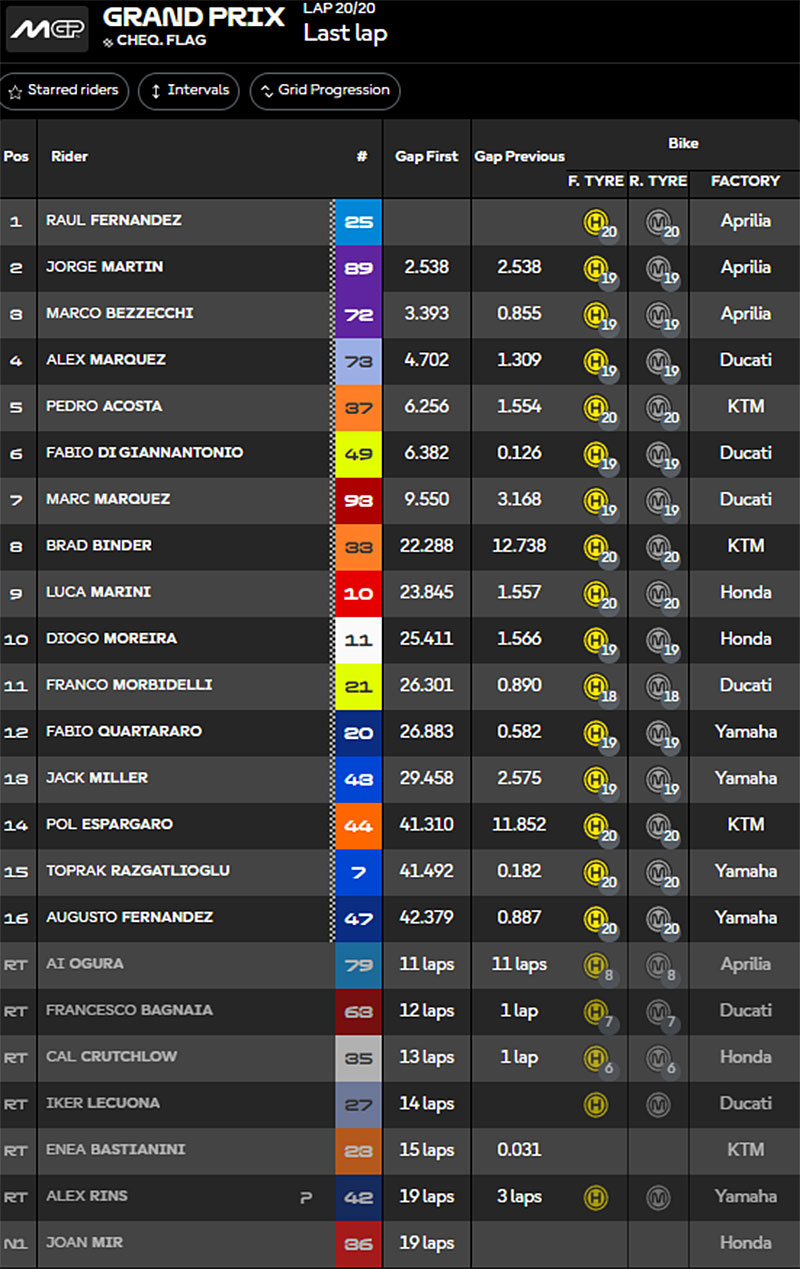Click Alex Rins's pit P indicator

coord(306,1197)
